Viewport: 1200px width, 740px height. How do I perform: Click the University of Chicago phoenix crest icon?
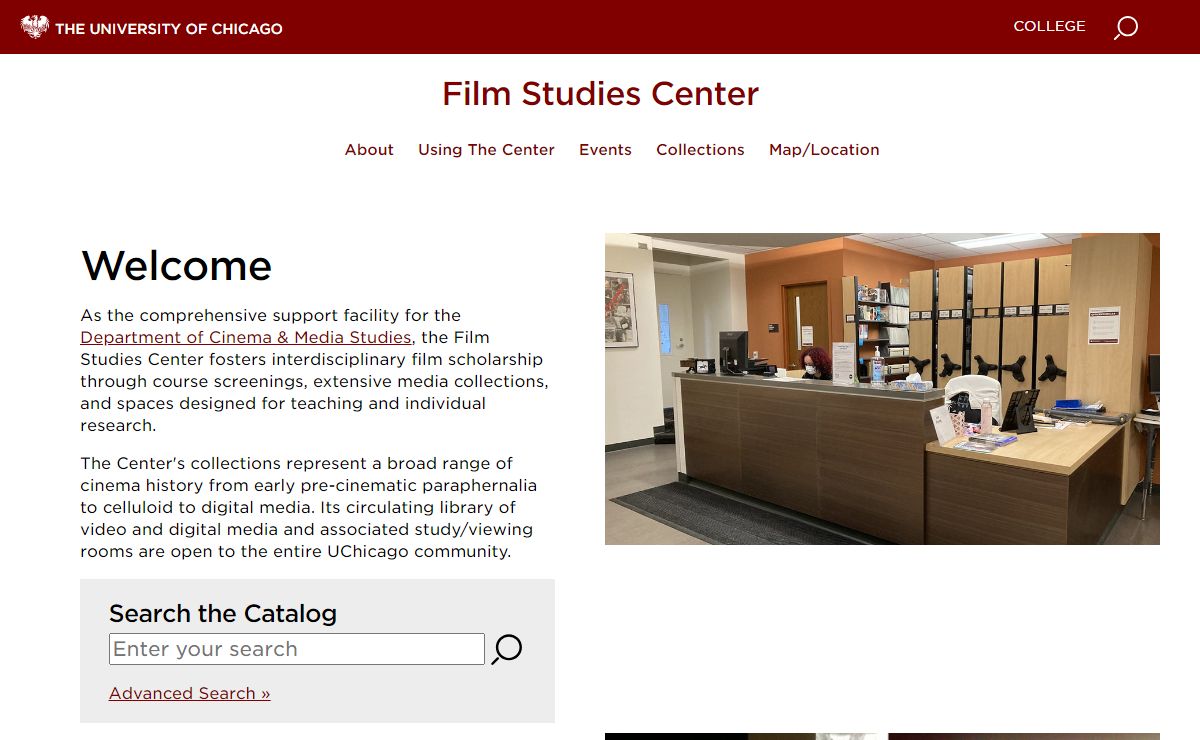pos(35,27)
